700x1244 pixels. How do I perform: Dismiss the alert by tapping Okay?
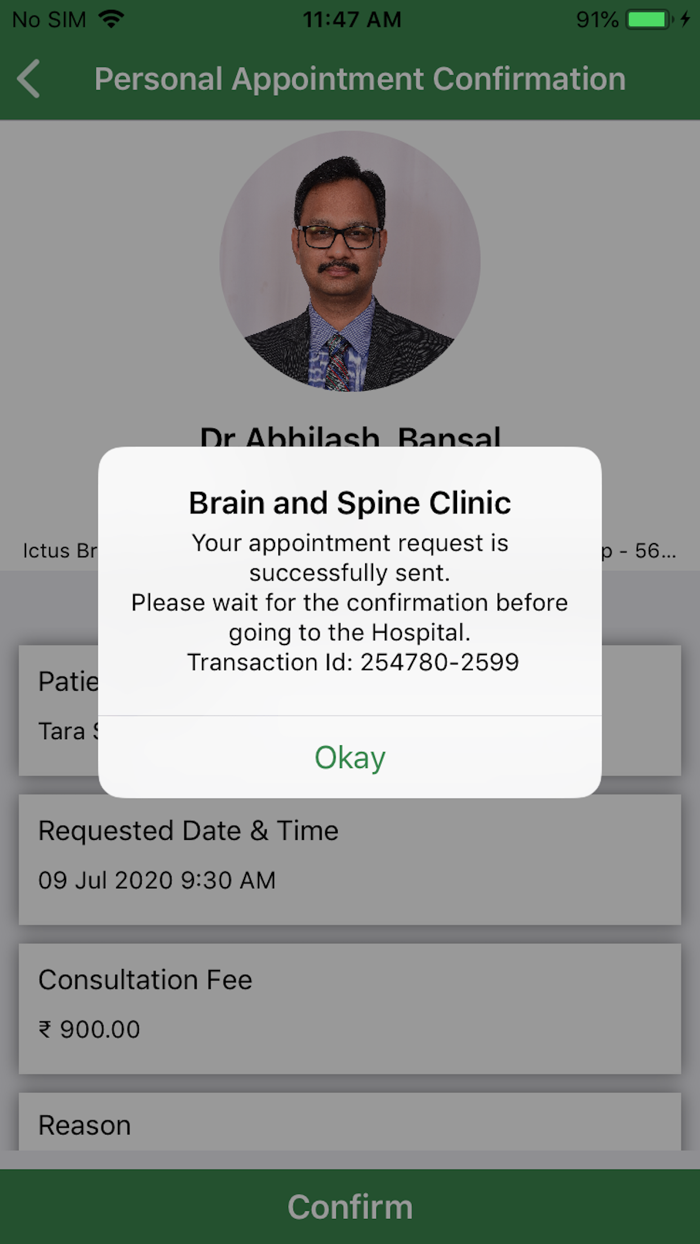350,757
